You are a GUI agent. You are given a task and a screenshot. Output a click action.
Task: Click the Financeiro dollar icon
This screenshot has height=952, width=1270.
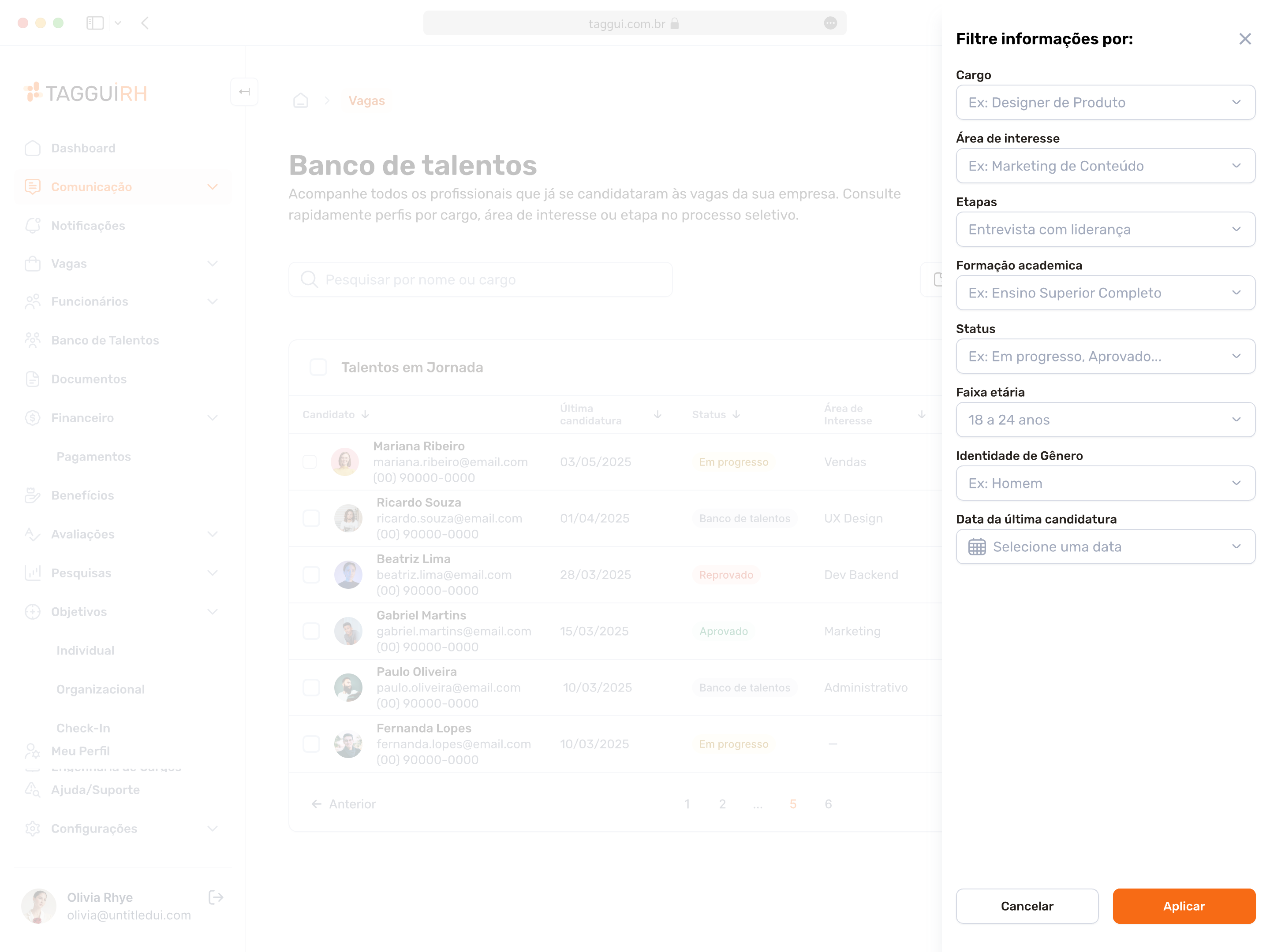(33, 418)
